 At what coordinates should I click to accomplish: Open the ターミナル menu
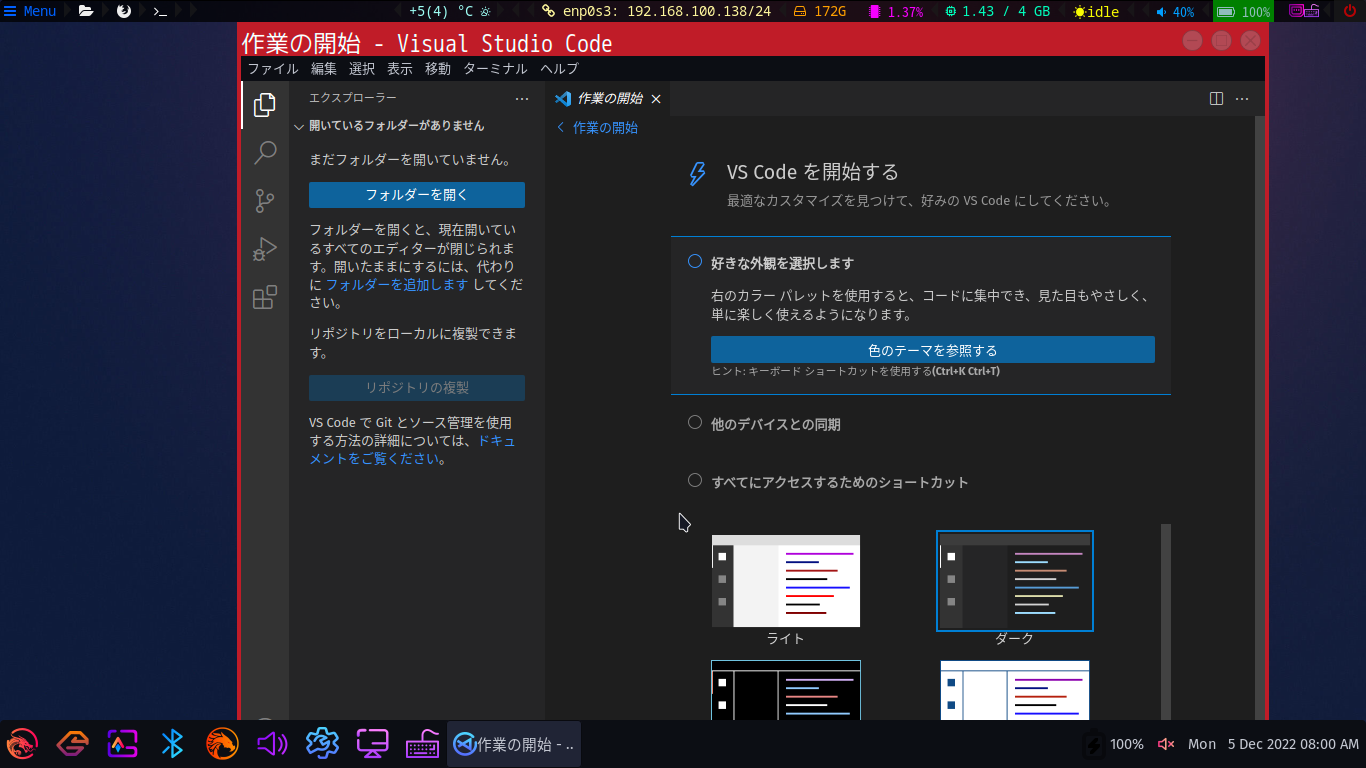pyautogui.click(x=495, y=69)
